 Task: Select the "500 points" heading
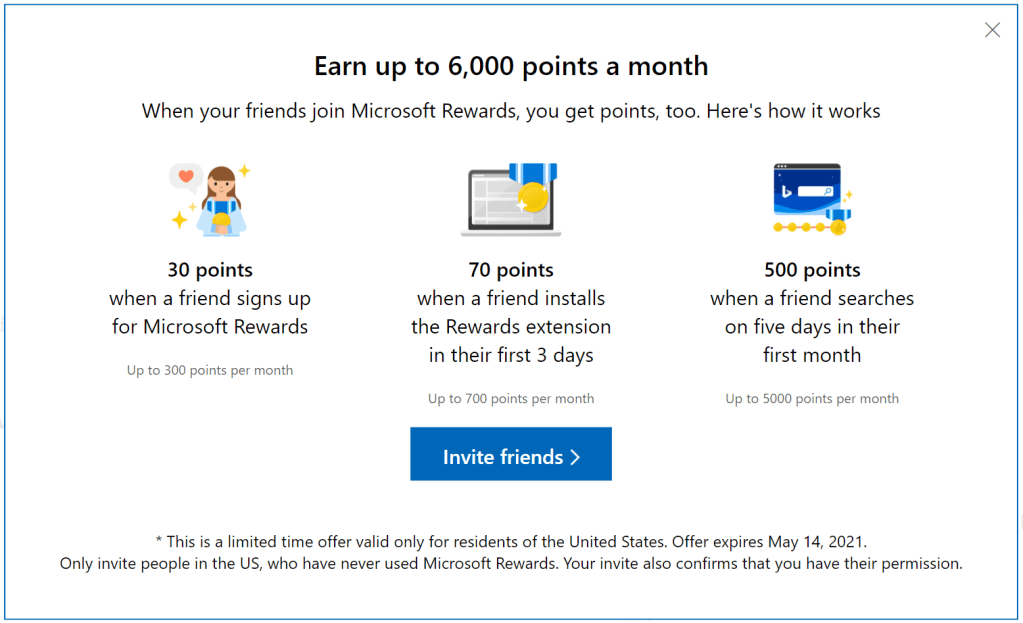[812, 270]
